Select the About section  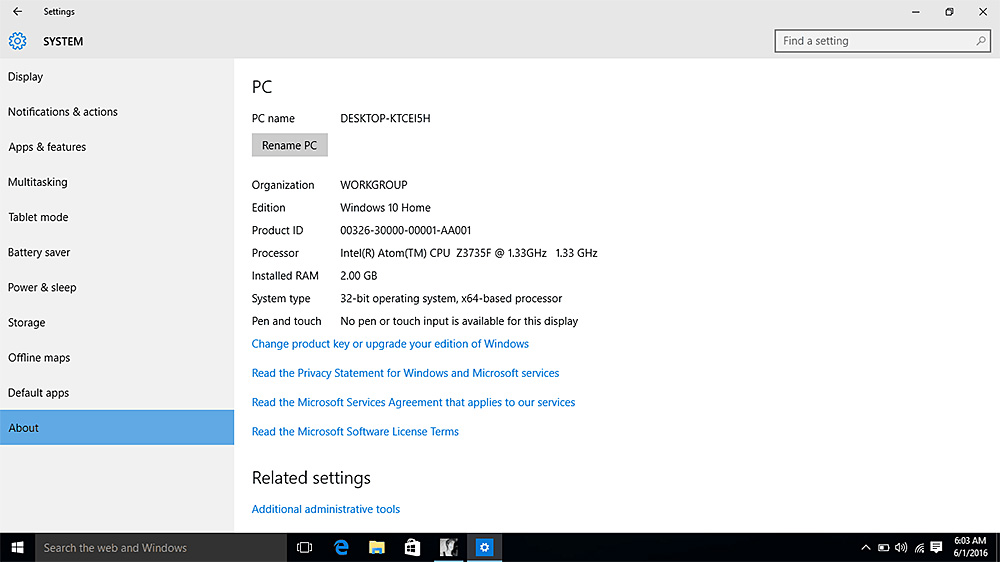tap(117, 427)
